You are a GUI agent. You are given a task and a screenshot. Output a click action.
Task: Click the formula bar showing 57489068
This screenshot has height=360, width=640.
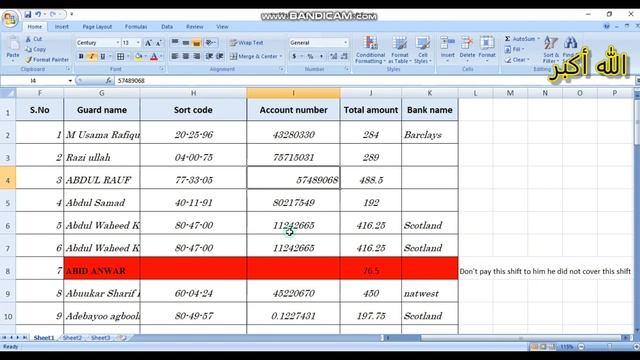(375, 81)
